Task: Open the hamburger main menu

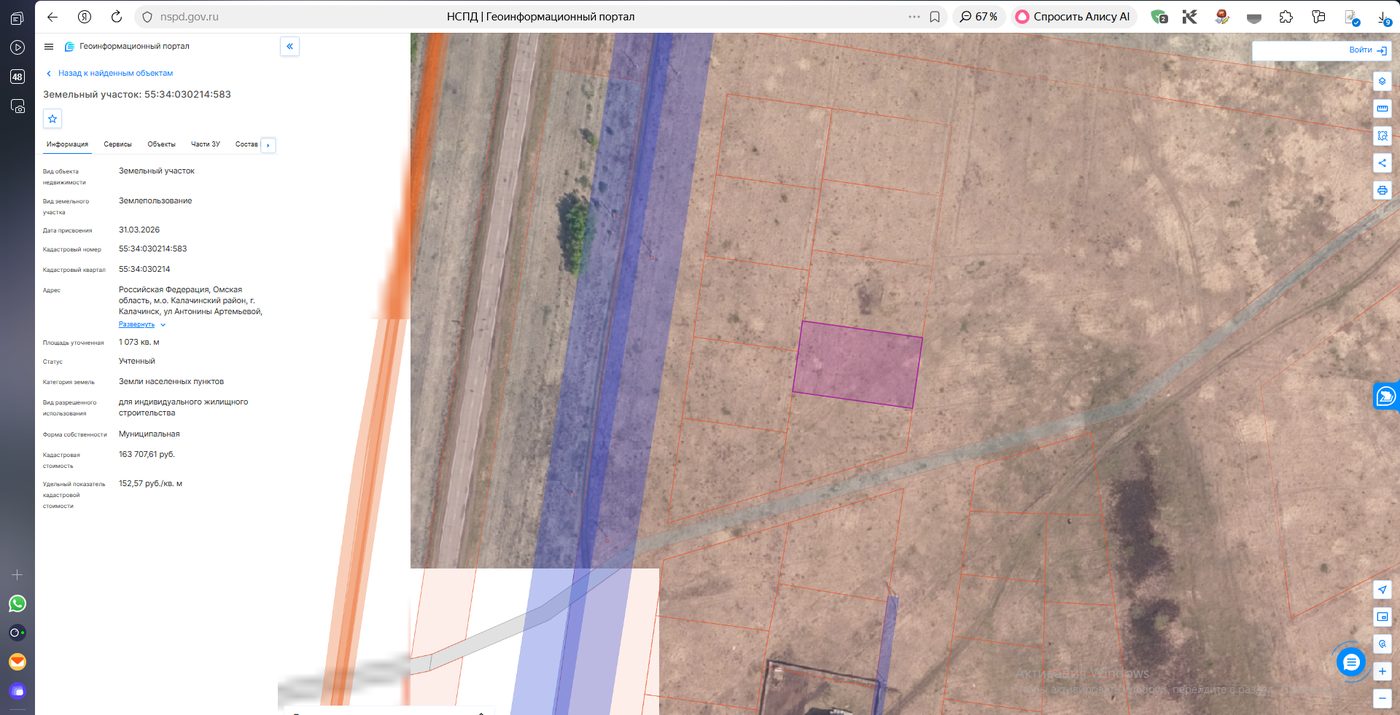Action: 49,46
